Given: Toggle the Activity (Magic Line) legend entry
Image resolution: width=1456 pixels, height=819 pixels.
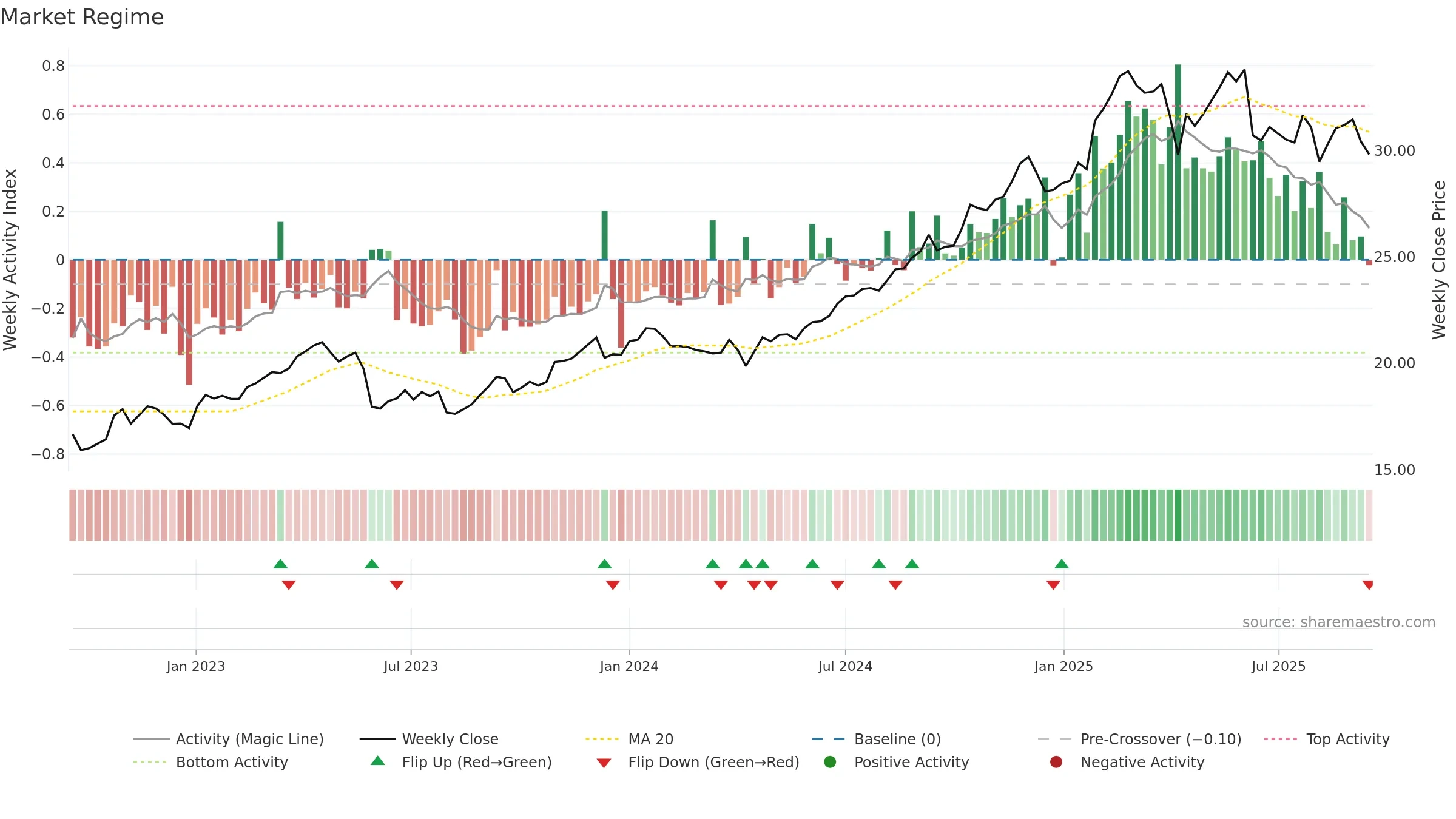Looking at the screenshot, I should pyautogui.click(x=228, y=739).
